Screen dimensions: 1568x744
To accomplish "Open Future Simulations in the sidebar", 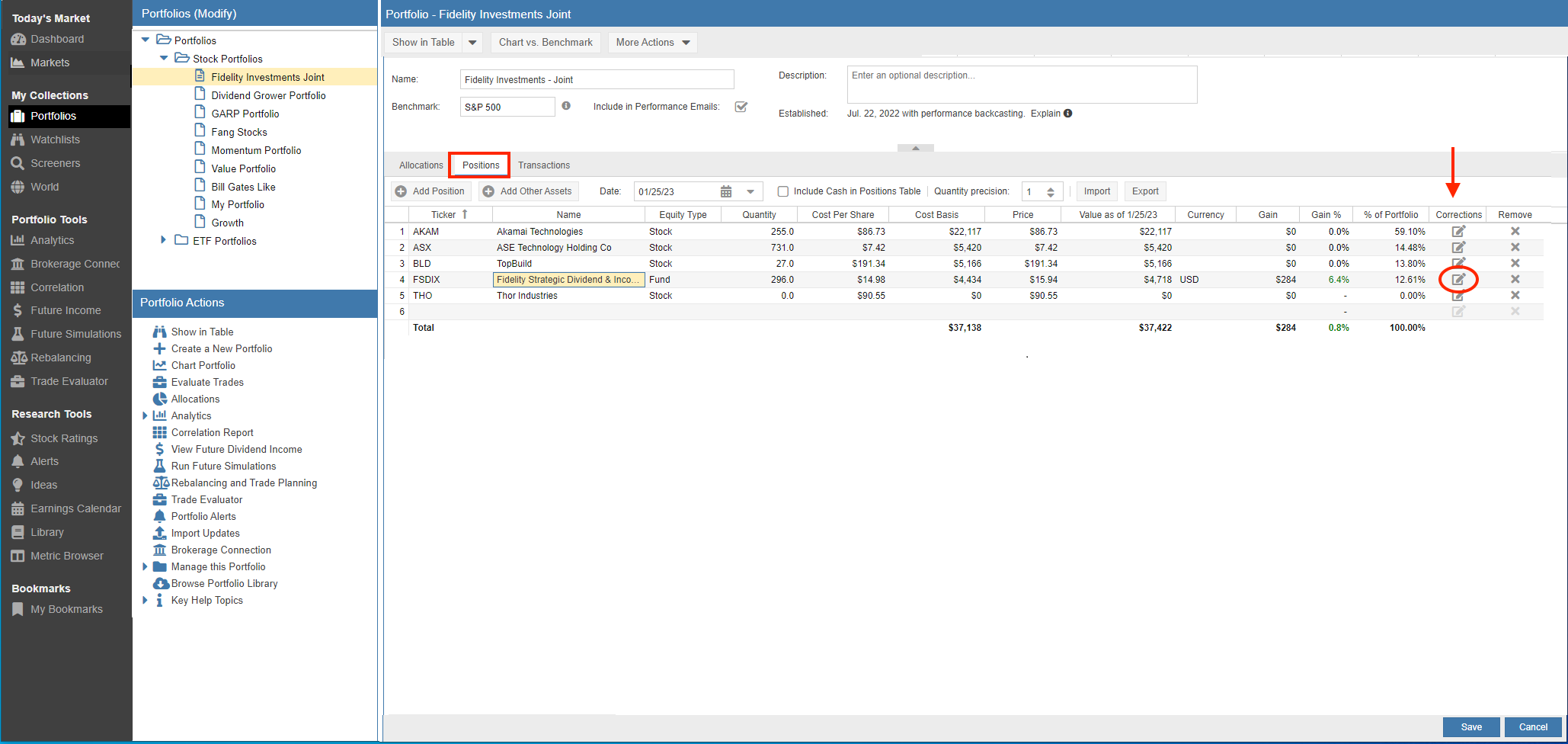I will tap(75, 334).
